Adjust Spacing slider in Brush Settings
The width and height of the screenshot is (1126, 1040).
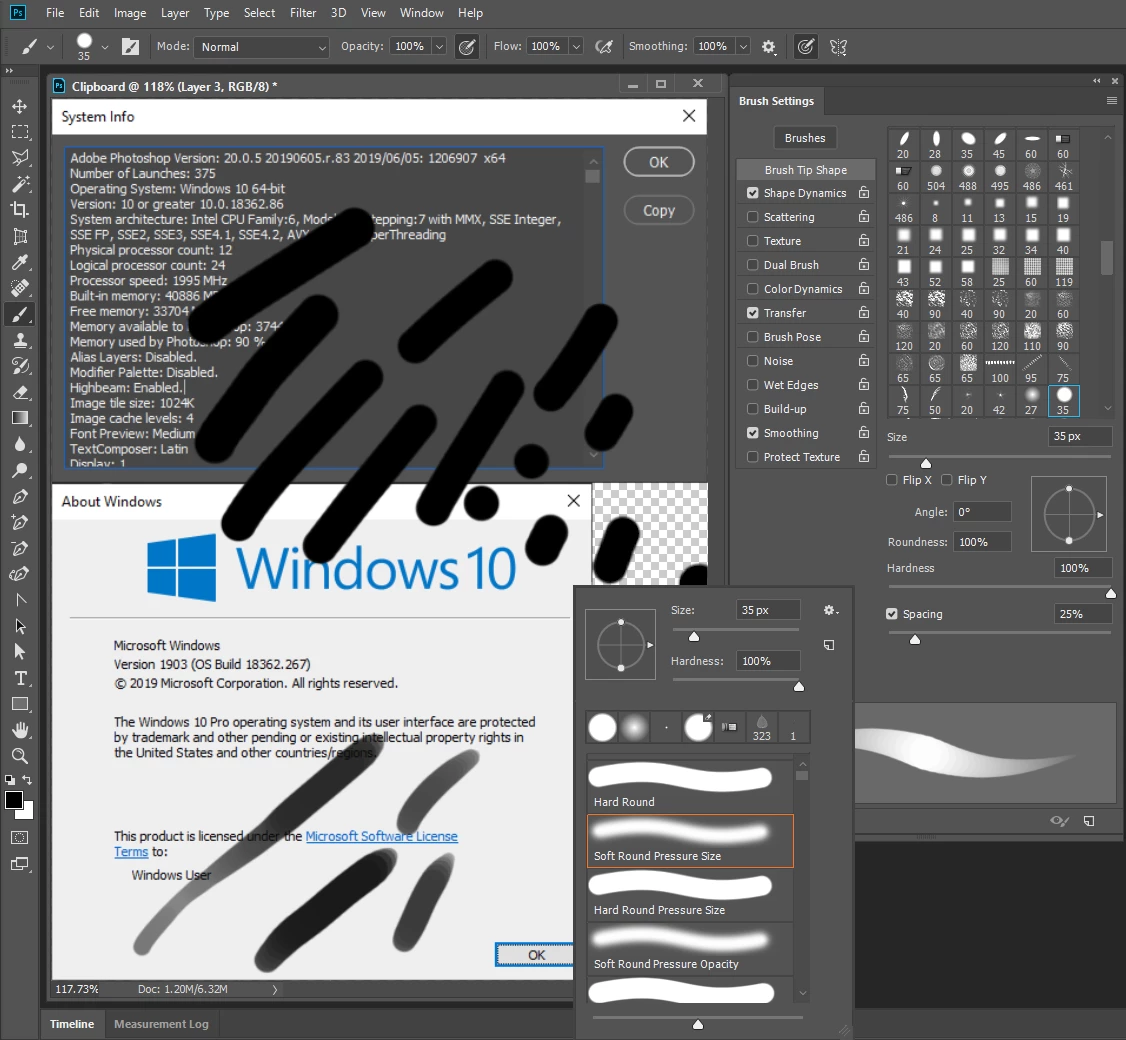(x=915, y=639)
